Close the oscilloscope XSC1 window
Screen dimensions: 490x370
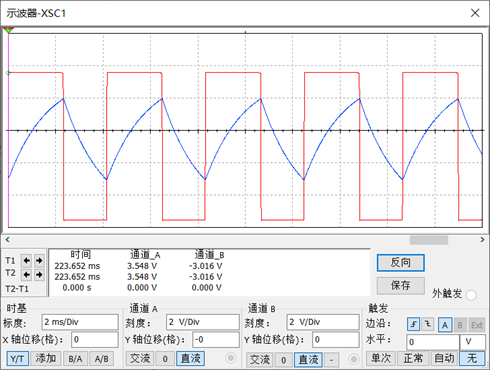click(x=475, y=13)
